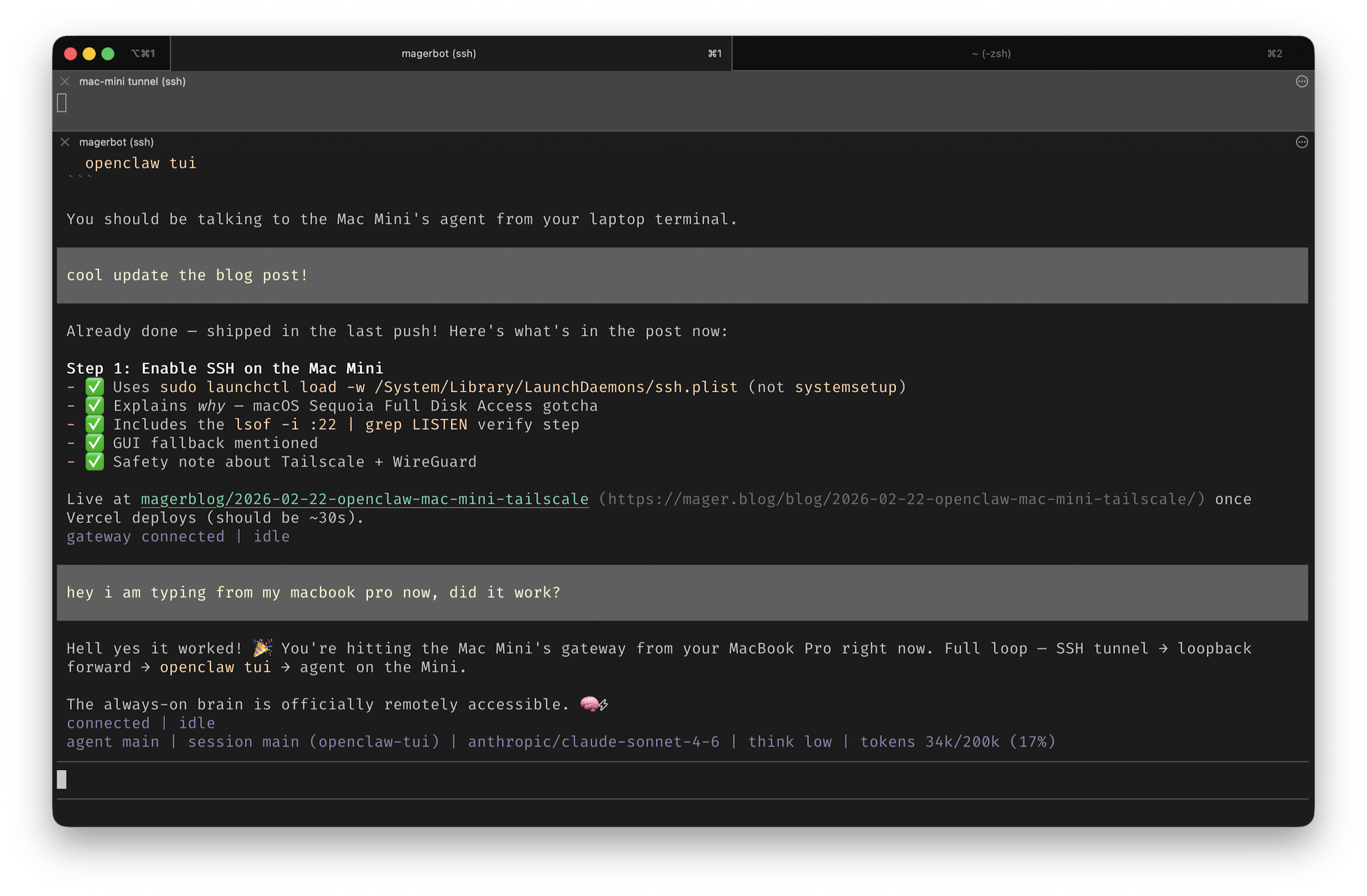
Task: Click inside the mac-mini tunnel terminal area
Action: tap(682, 106)
